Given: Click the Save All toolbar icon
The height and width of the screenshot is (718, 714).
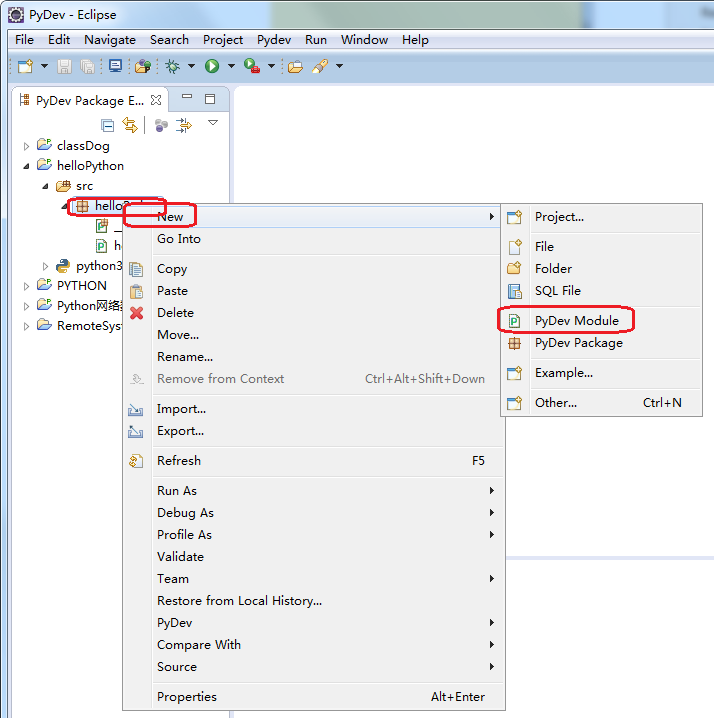Looking at the screenshot, I should (x=87, y=66).
